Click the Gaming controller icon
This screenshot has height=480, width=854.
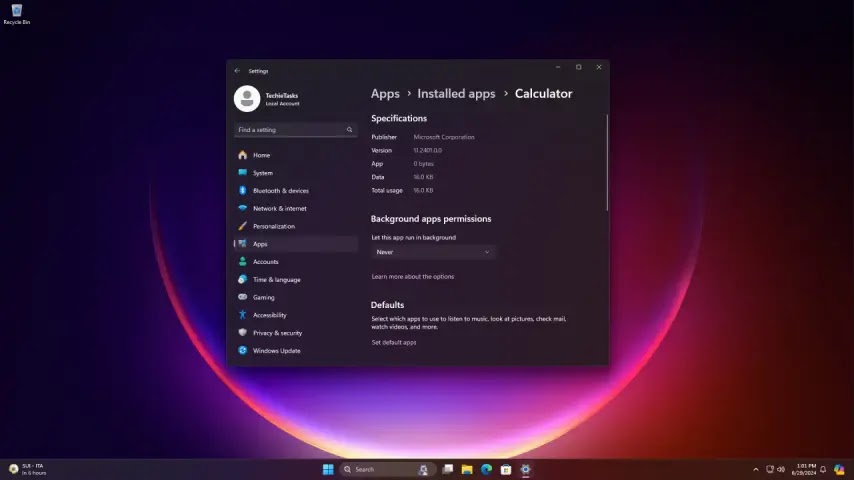click(242, 297)
